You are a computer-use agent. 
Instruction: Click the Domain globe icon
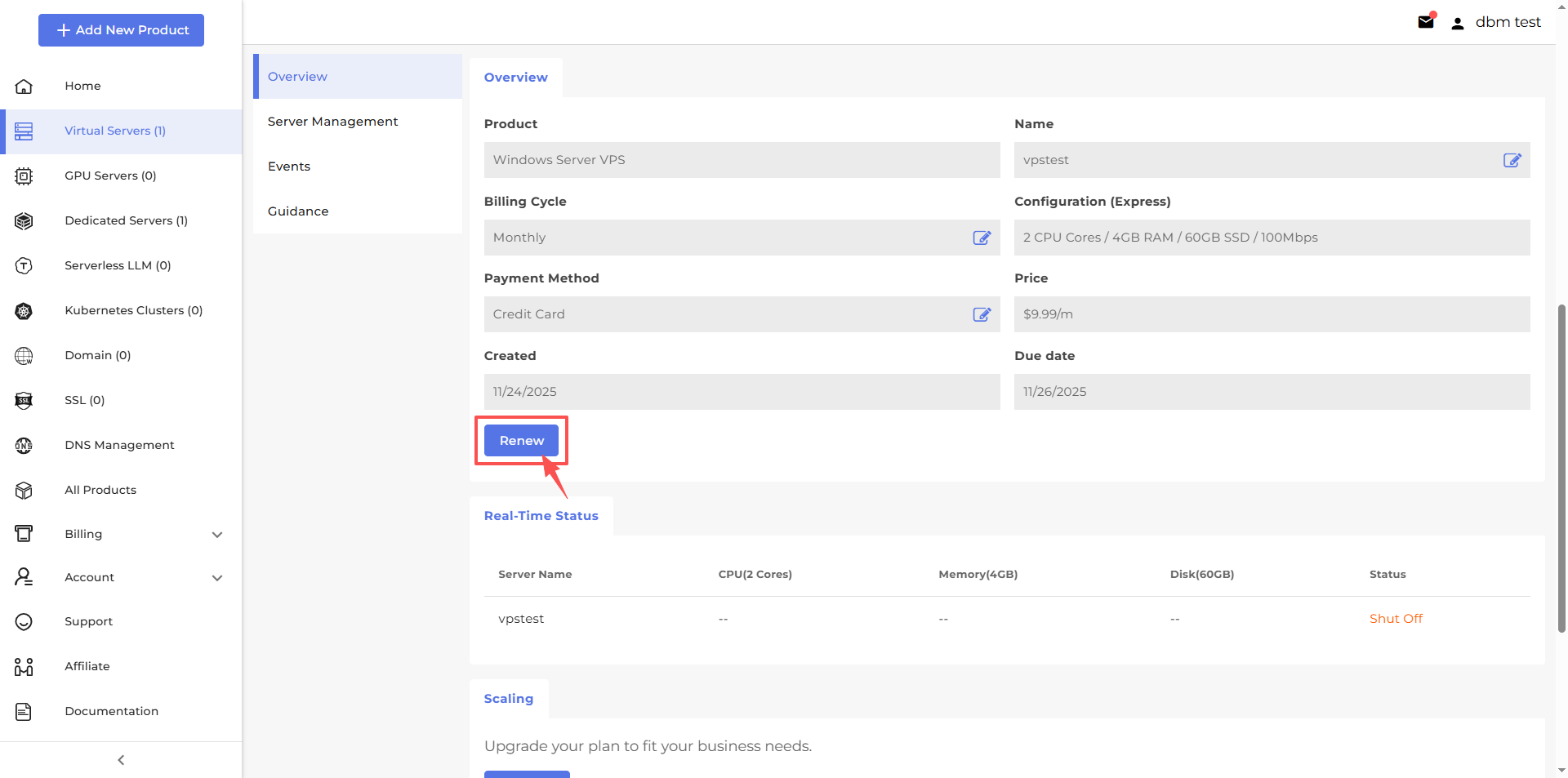point(24,355)
